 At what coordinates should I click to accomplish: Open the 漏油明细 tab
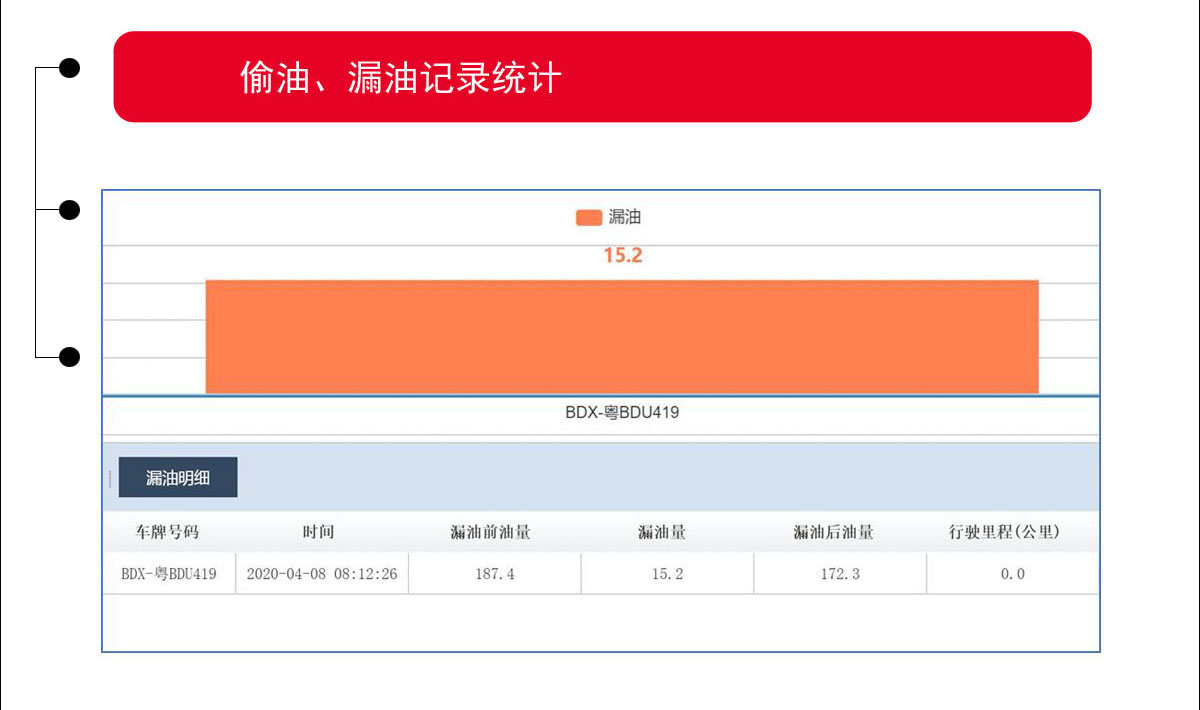178,478
